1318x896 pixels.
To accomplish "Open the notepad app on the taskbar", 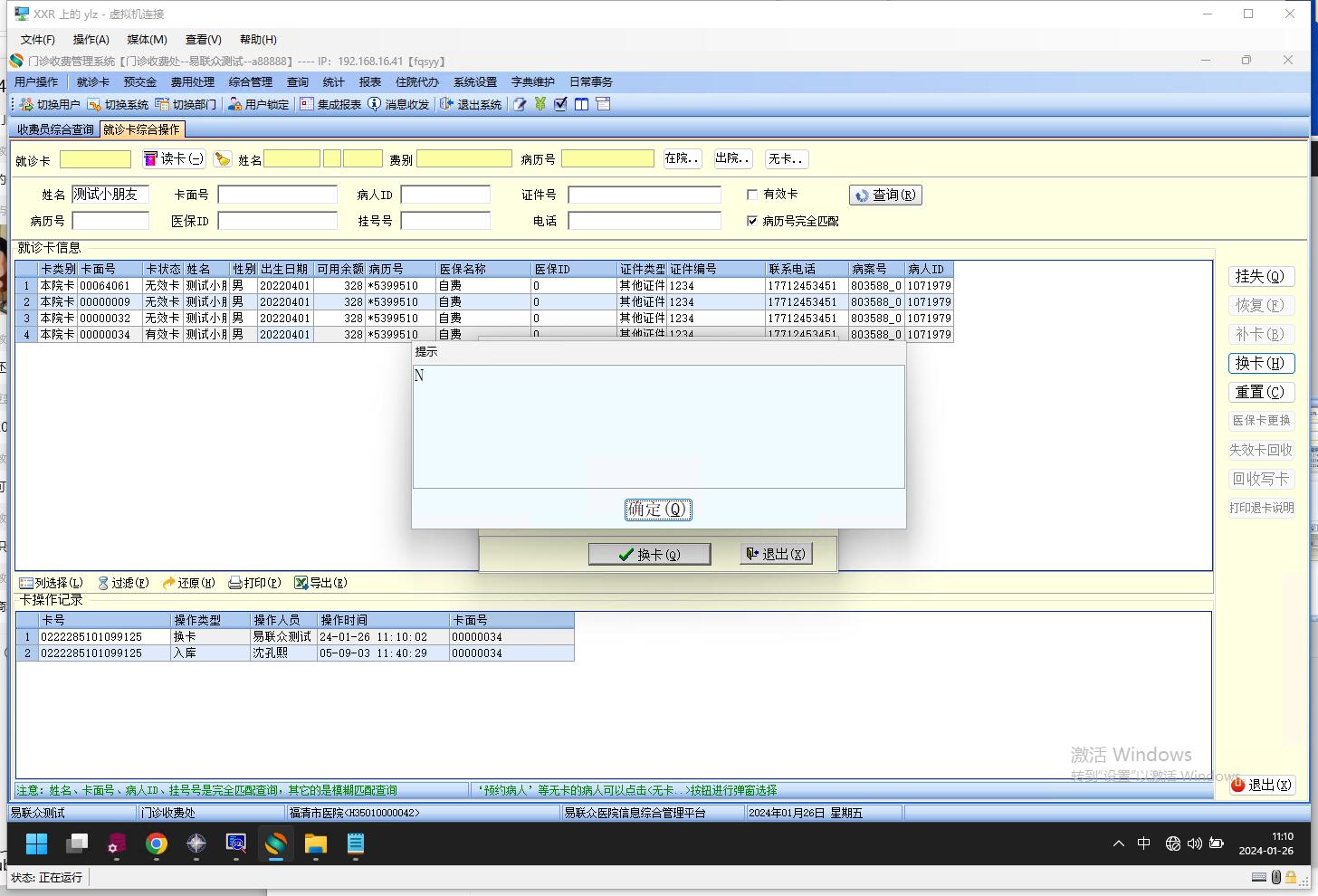I will coord(356,844).
